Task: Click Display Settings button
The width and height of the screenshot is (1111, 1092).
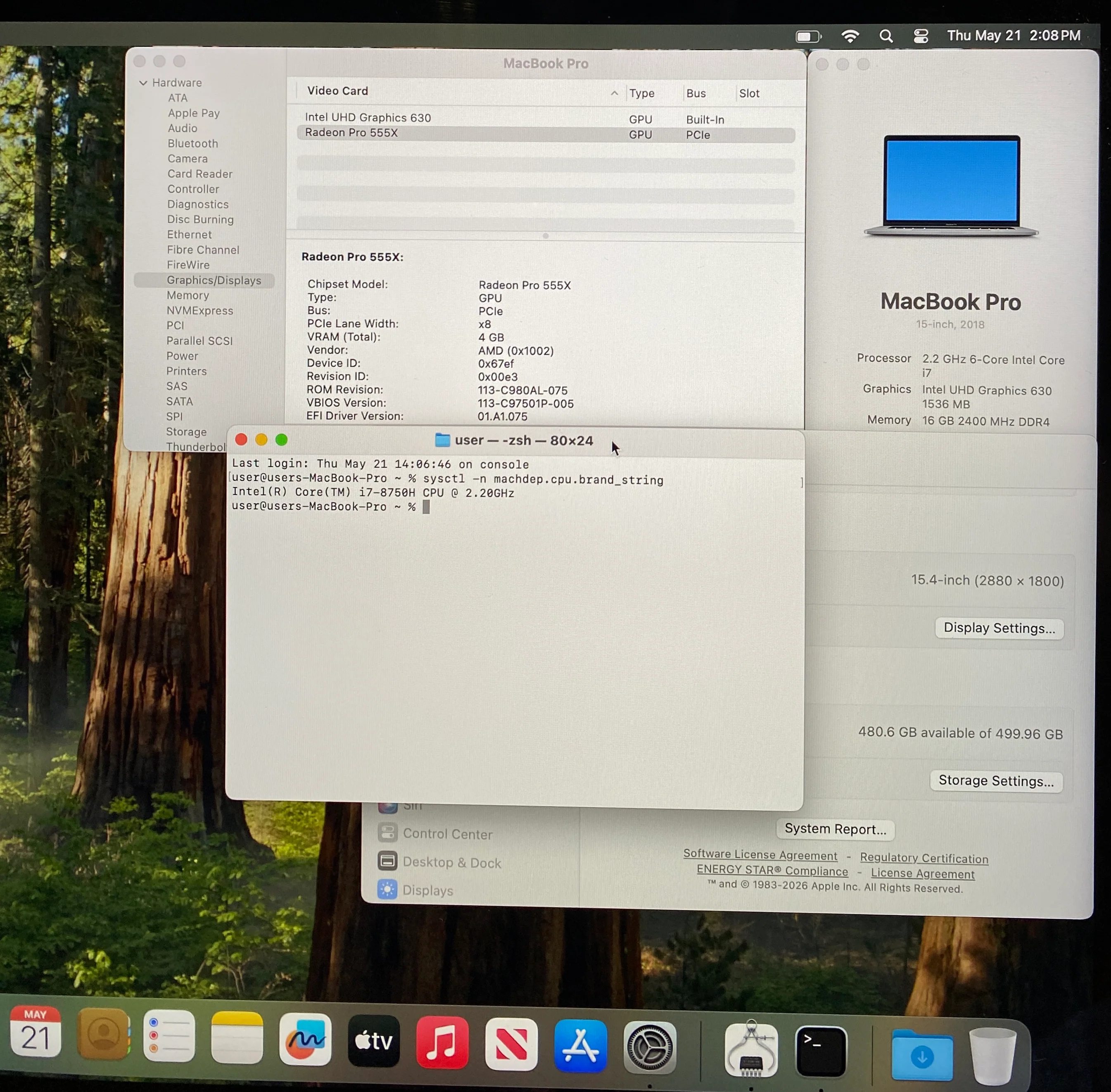Action: [x=999, y=628]
